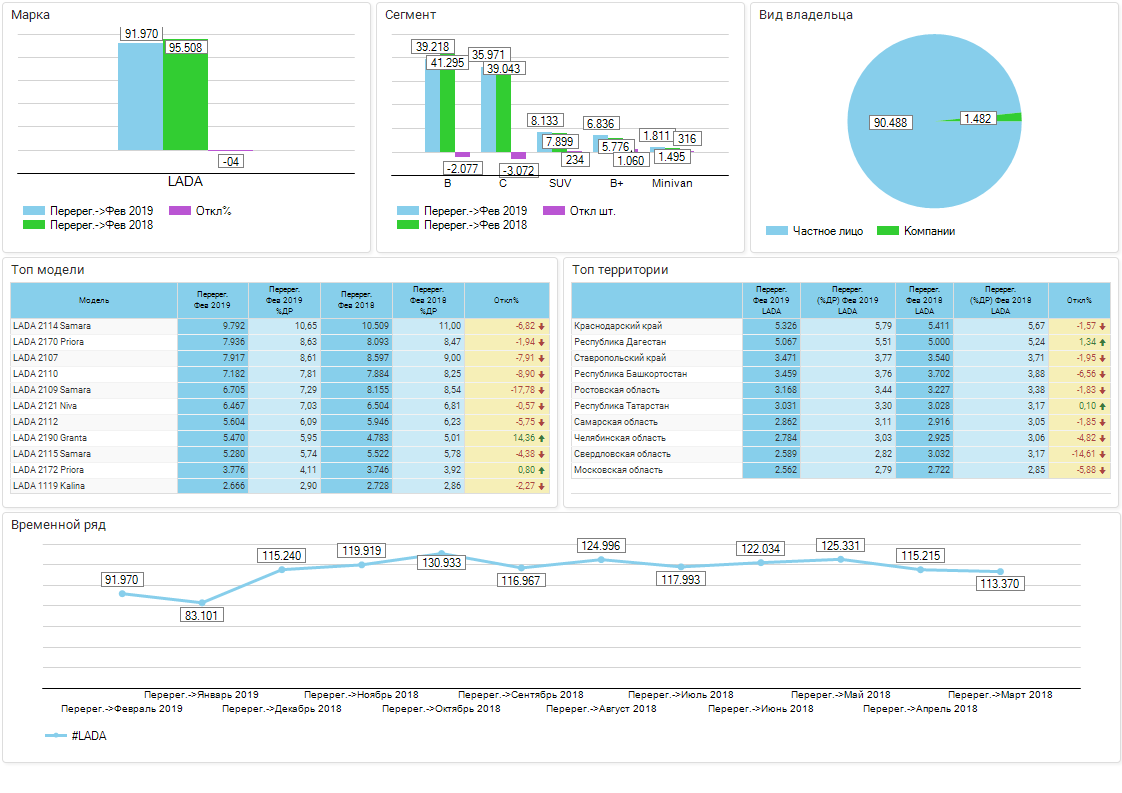This screenshot has width=1122, height=793.
Task: Click the Ростовская область territory name
Action: (616, 390)
